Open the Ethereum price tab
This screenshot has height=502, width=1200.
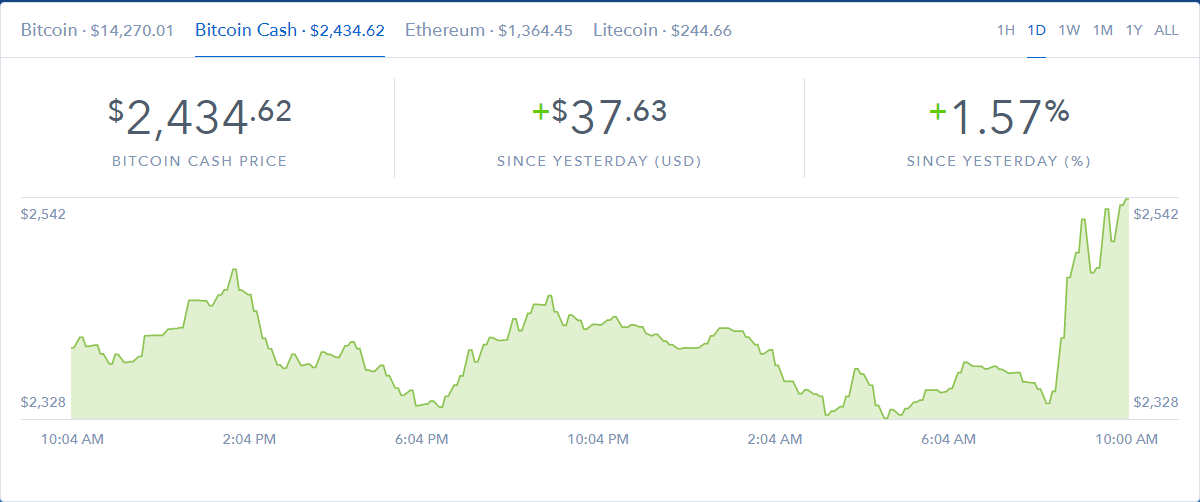(488, 30)
